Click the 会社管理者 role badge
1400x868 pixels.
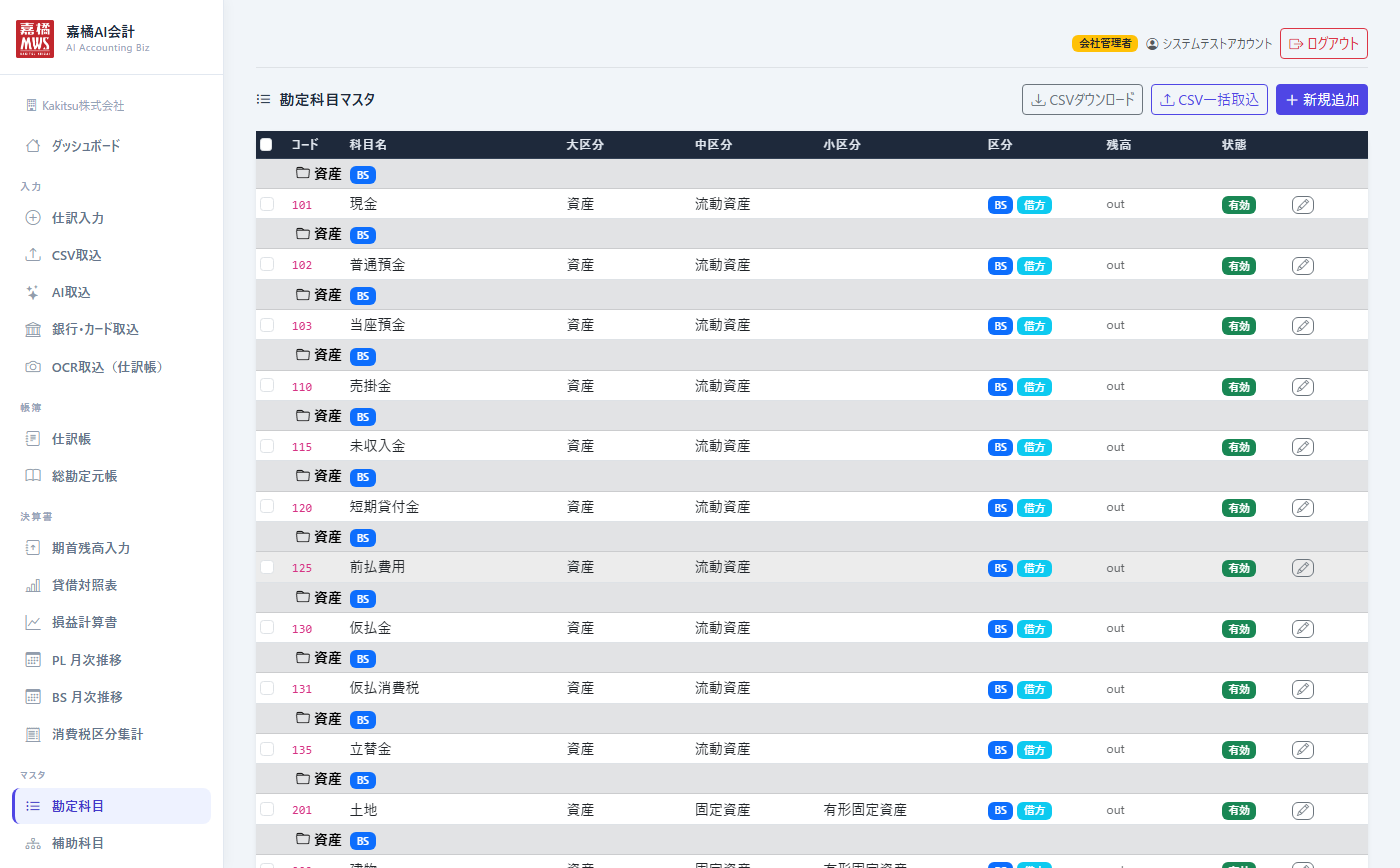[1105, 44]
